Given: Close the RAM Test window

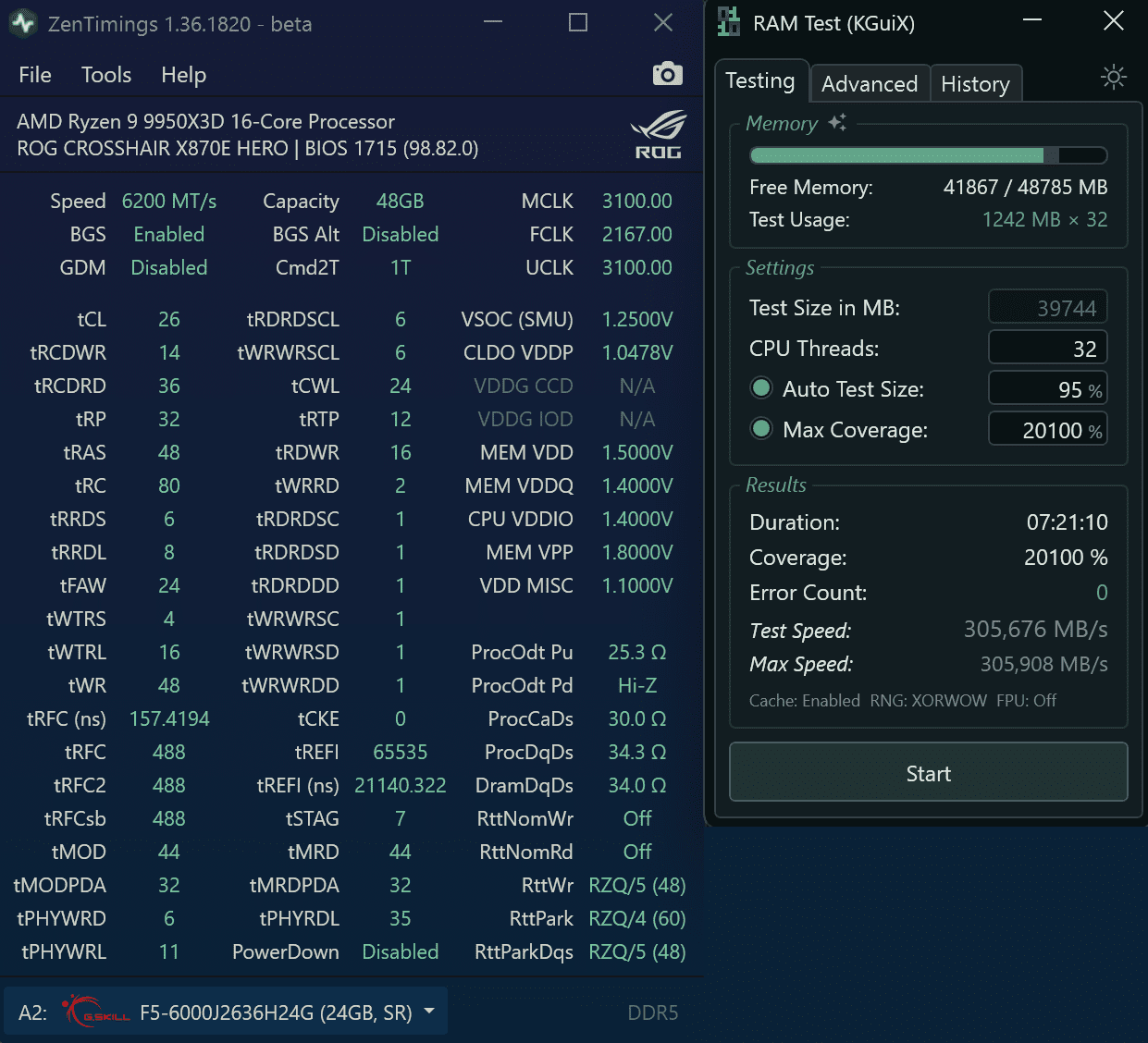Looking at the screenshot, I should 1114,20.
